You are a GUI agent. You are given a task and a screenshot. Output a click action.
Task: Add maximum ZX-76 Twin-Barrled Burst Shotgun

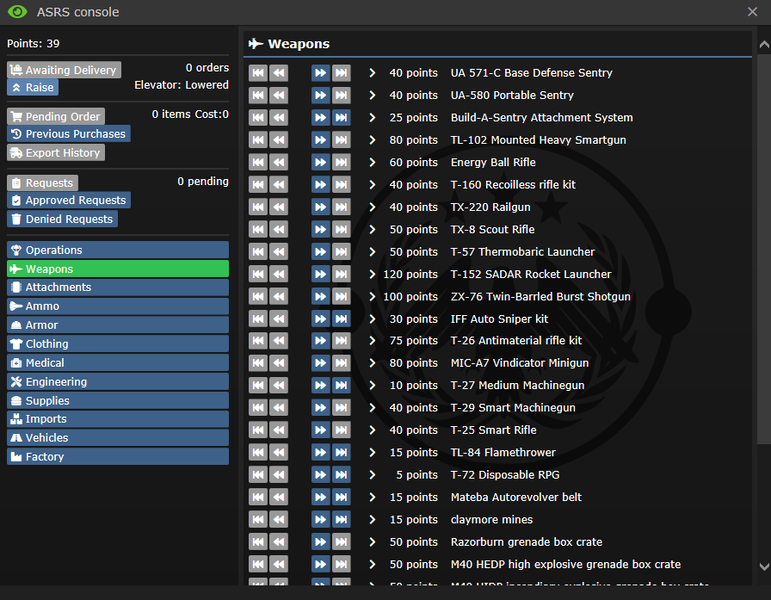tap(341, 297)
